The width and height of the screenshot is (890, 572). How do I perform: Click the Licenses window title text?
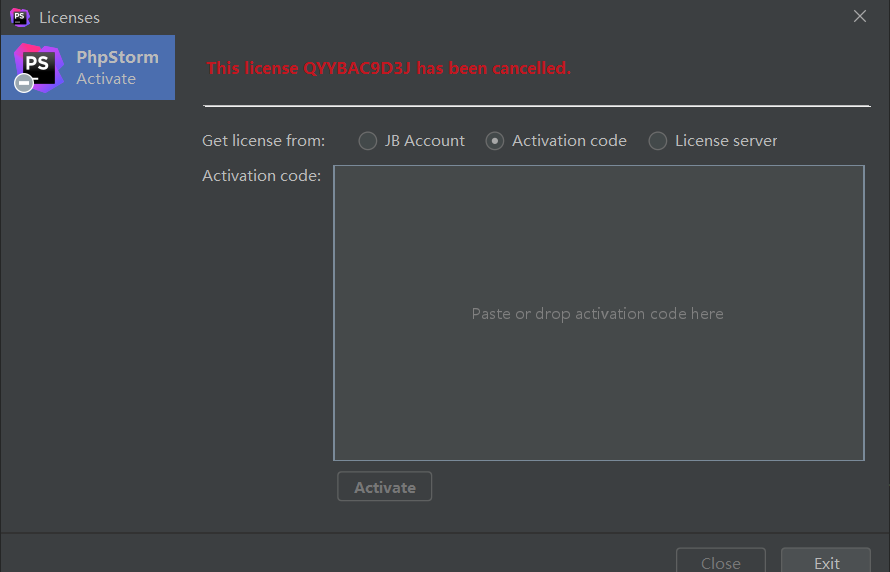click(69, 17)
